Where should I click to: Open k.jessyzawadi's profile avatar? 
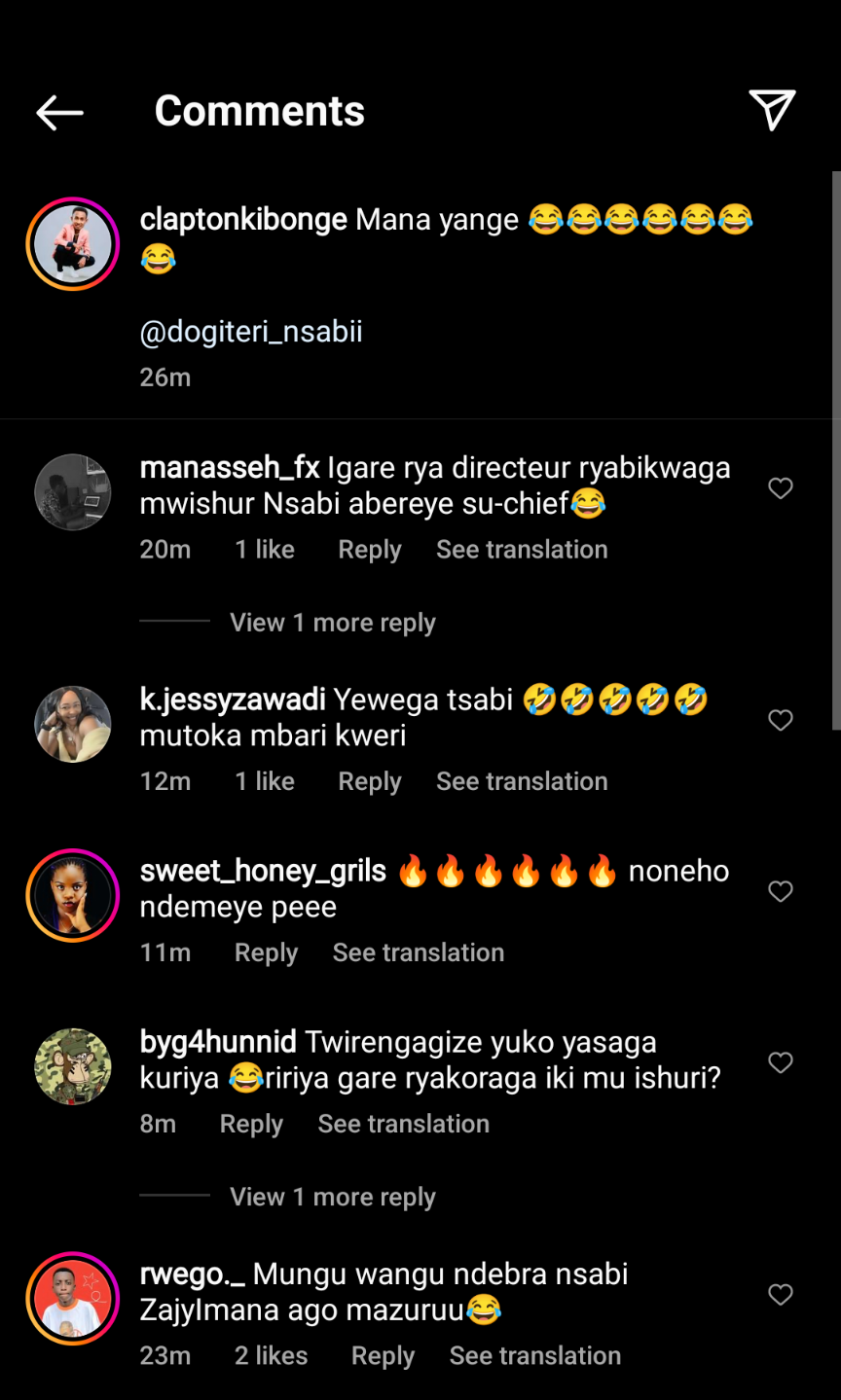(x=73, y=724)
